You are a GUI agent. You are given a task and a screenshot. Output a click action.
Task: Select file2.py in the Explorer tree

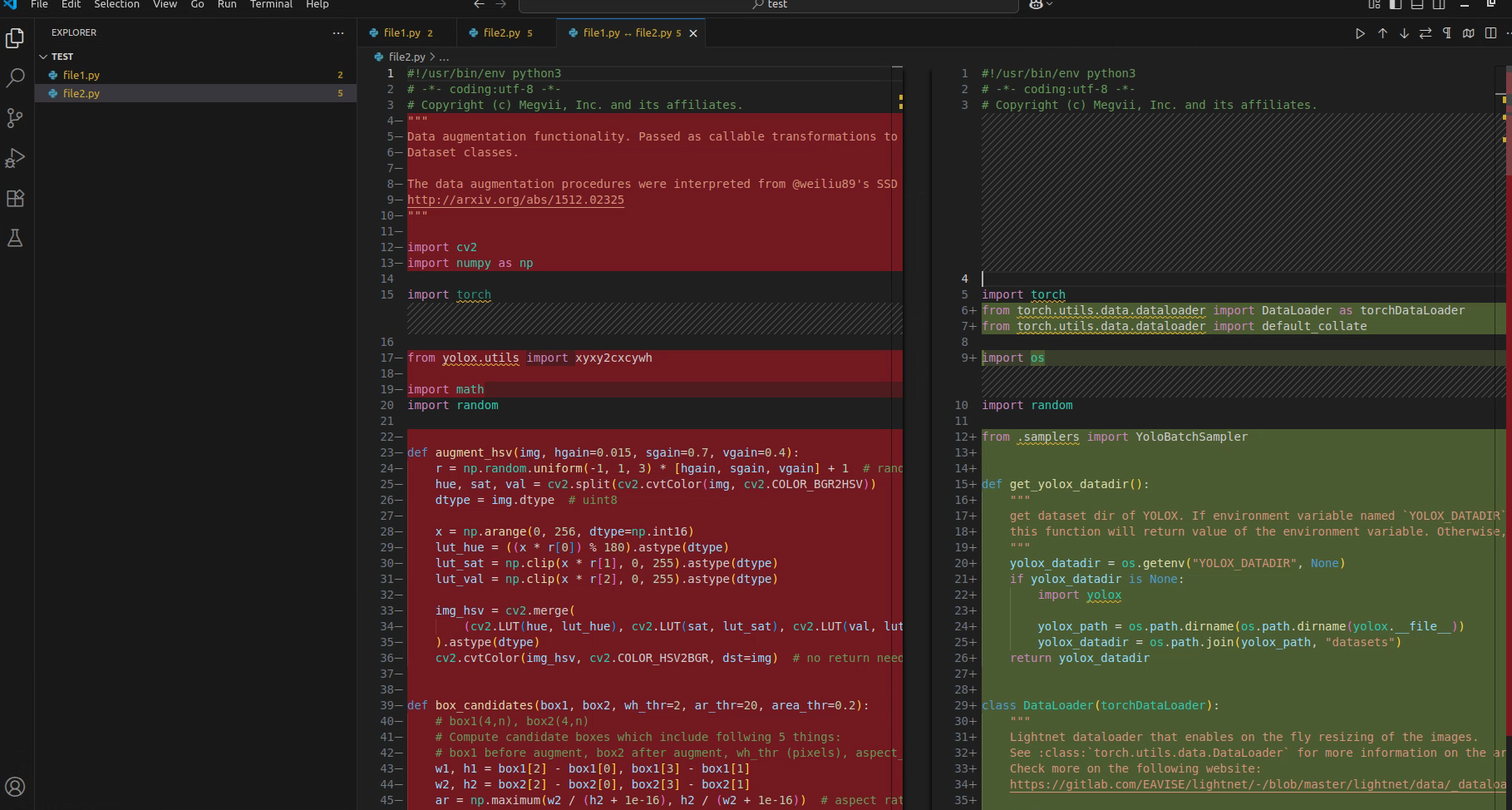(x=195, y=93)
